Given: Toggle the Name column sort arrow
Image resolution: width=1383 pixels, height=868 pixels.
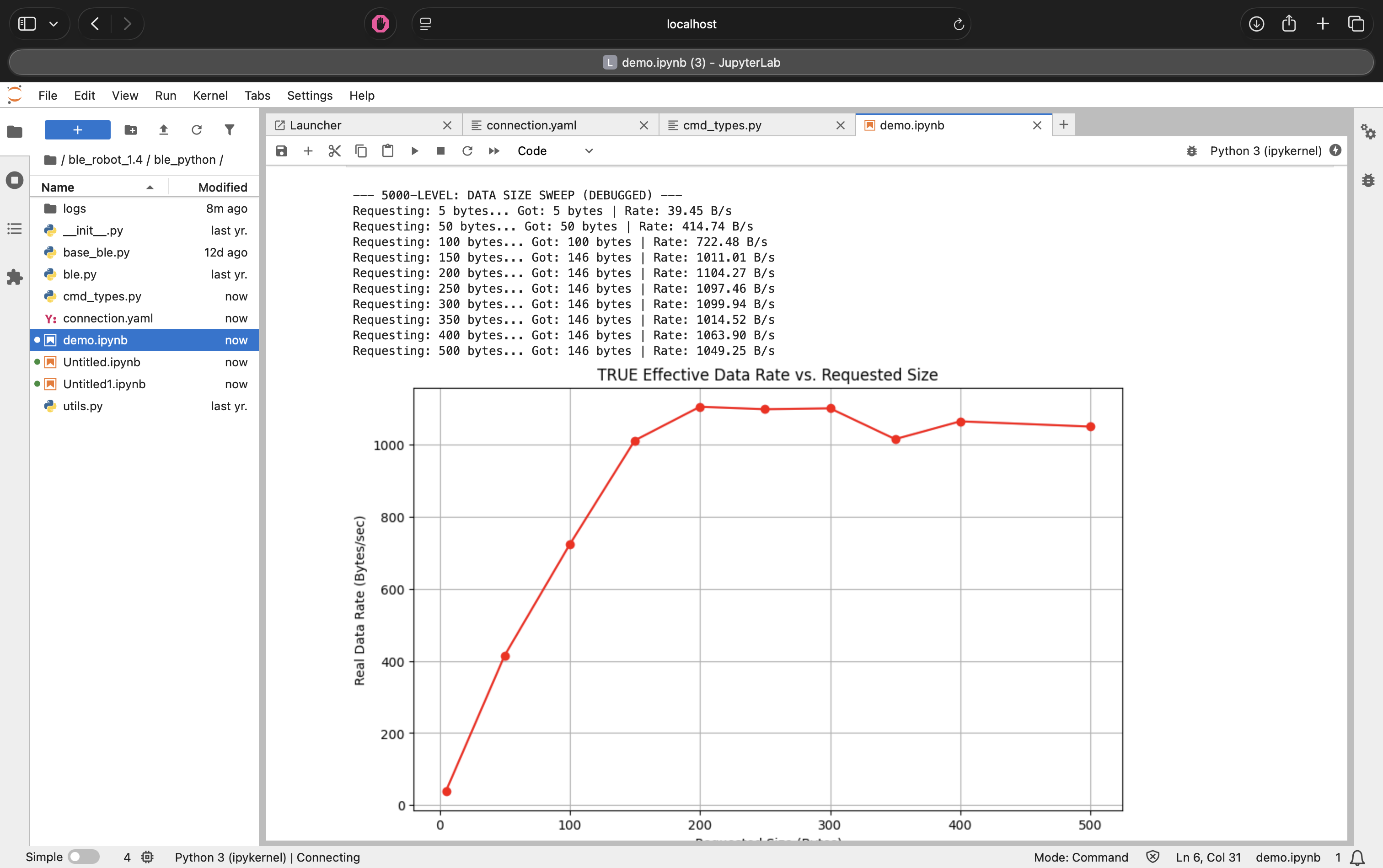Looking at the screenshot, I should coord(150,187).
